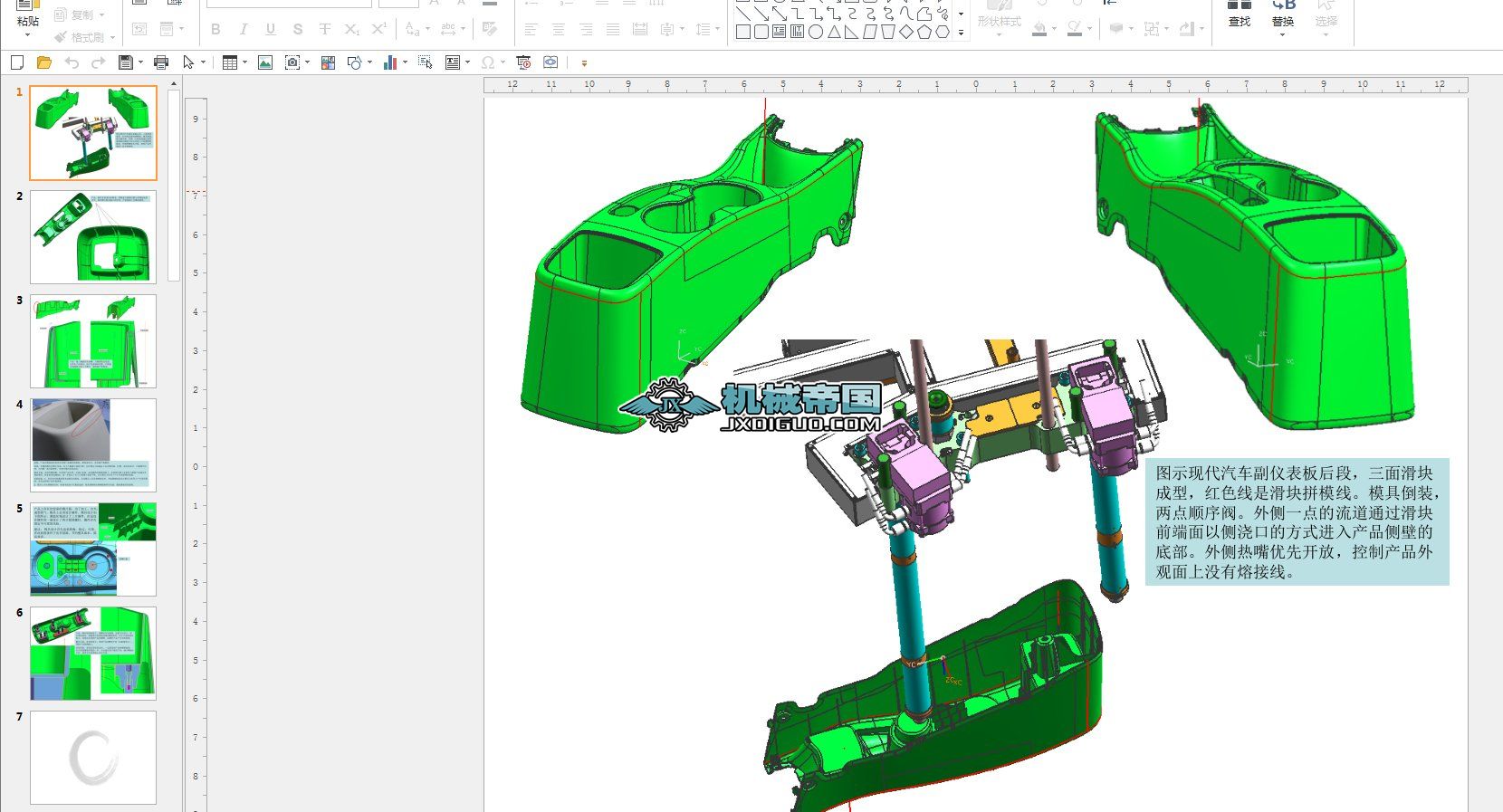Select the text box tool icon

point(453,62)
